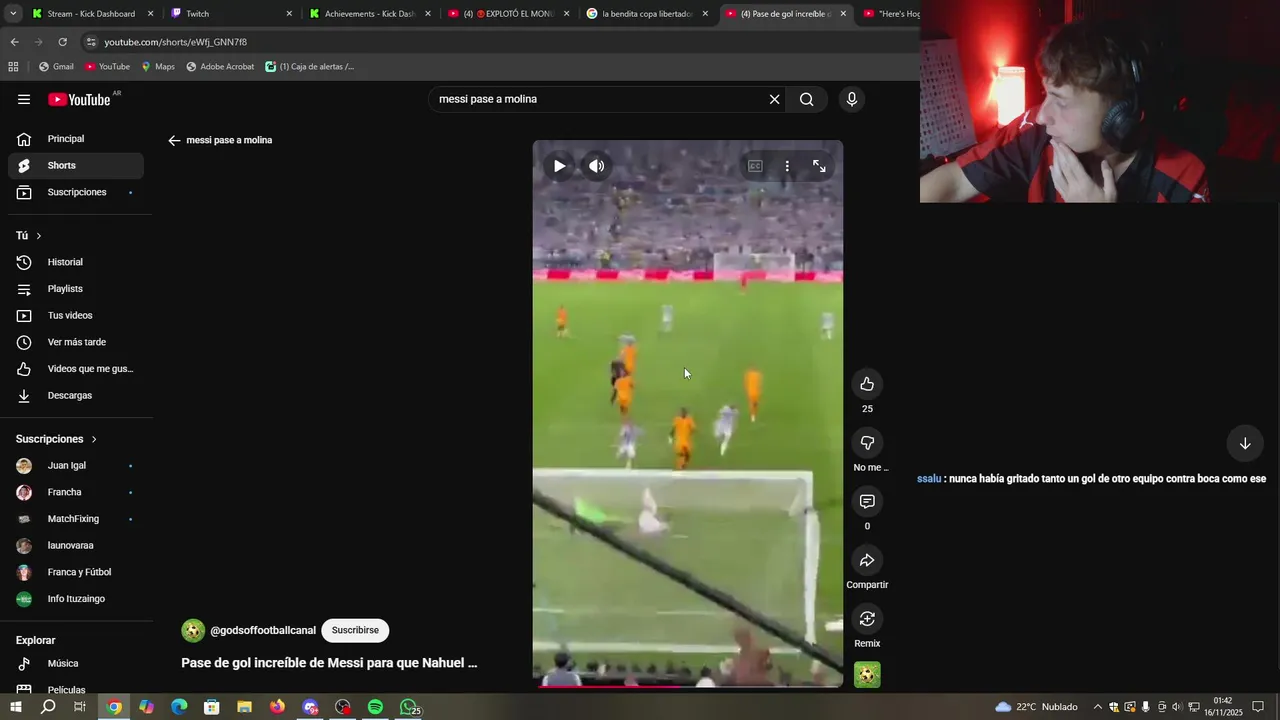The height and width of the screenshot is (720, 1280).
Task: Like the Short
Action: pos(867,384)
